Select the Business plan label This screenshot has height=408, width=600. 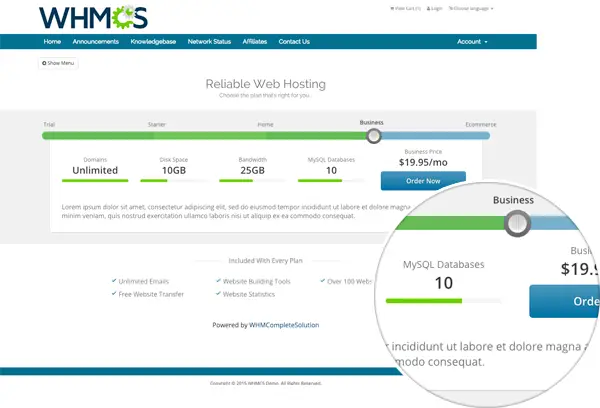click(x=371, y=122)
